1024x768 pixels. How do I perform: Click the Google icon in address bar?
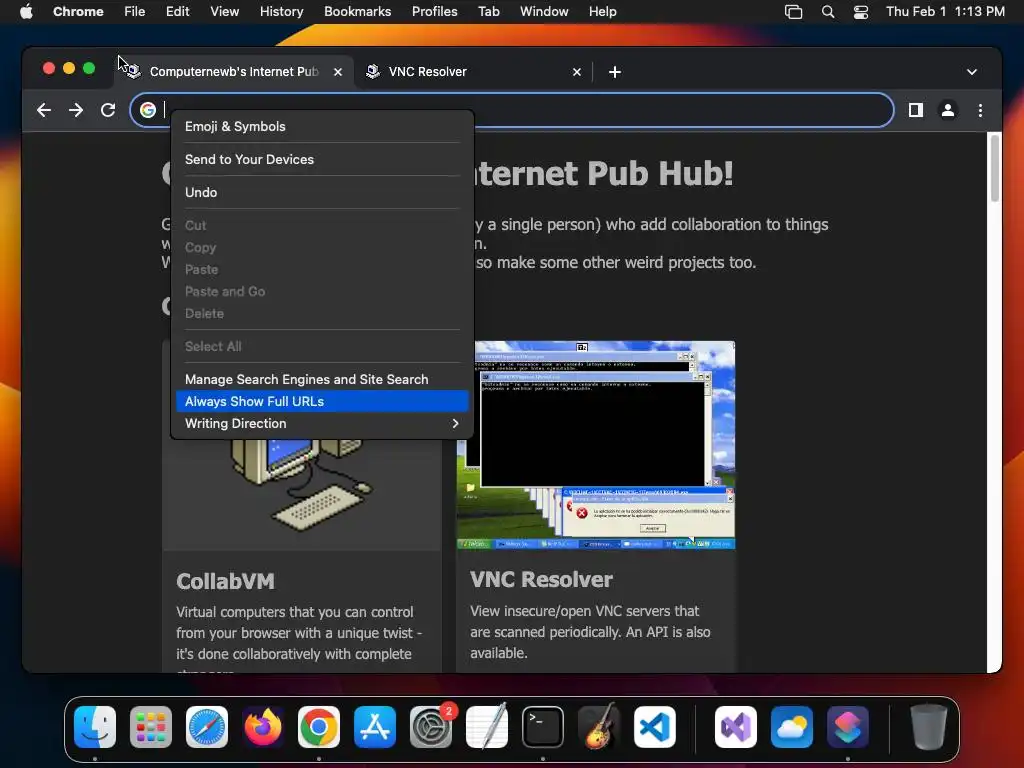pos(148,110)
